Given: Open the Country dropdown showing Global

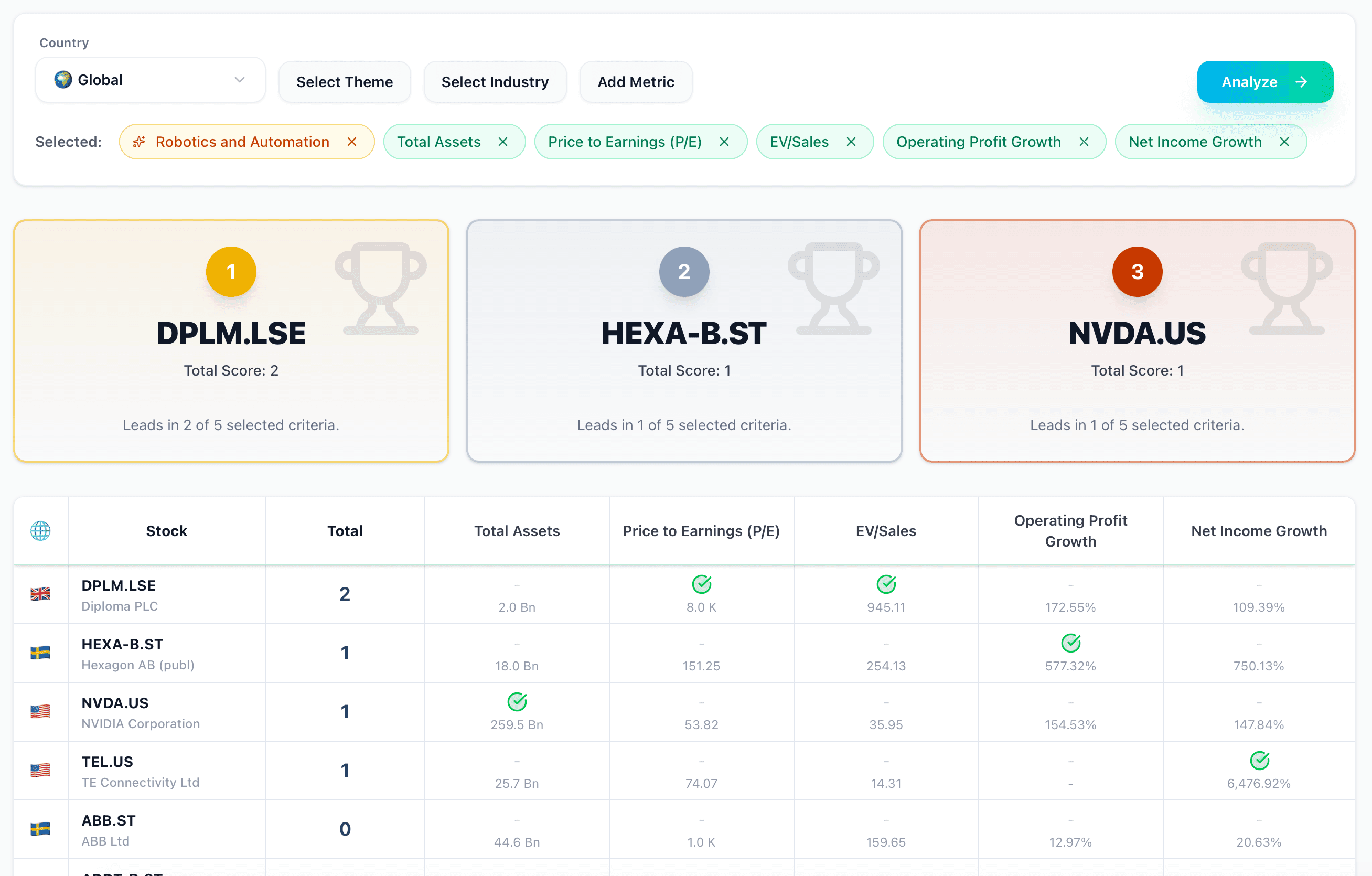Looking at the screenshot, I should pyautogui.click(x=151, y=80).
